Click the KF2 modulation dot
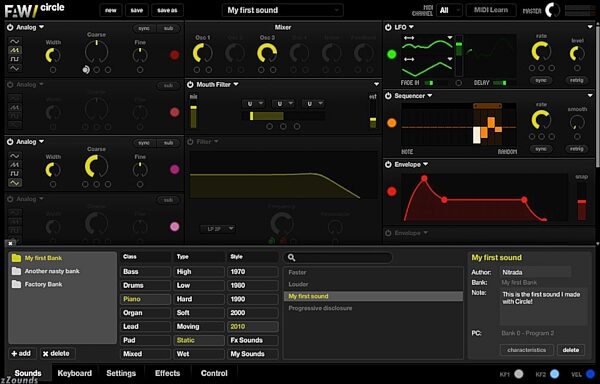 point(554,374)
